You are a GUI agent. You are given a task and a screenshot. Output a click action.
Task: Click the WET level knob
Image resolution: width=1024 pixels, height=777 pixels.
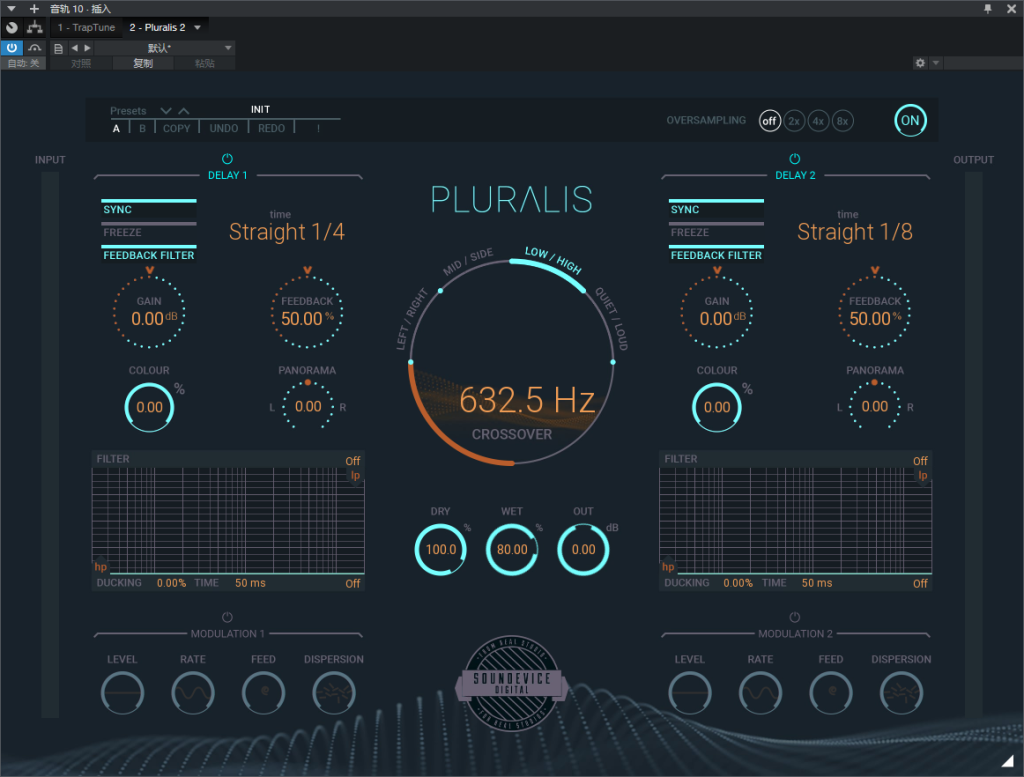(x=512, y=550)
